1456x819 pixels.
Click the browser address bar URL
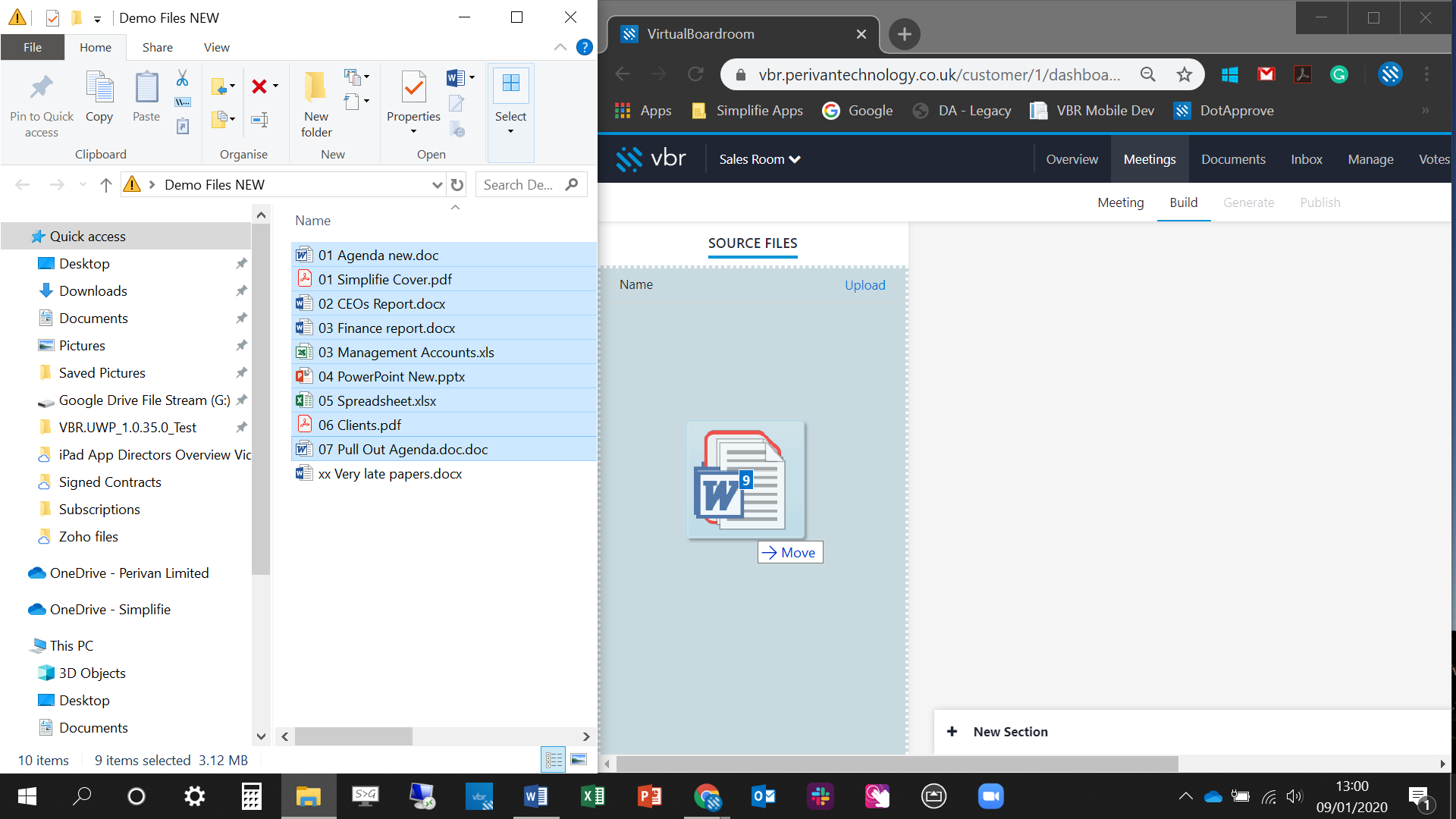point(939,74)
